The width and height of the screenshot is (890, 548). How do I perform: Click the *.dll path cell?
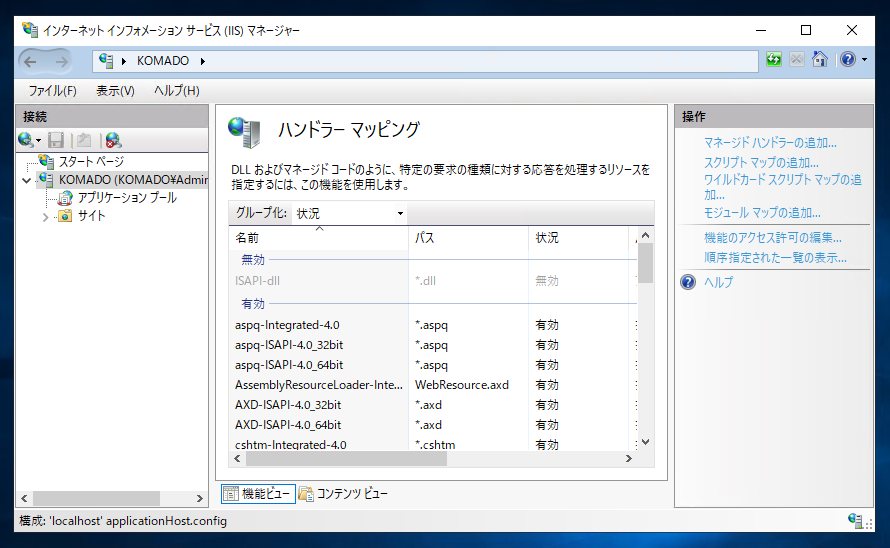pyautogui.click(x=425, y=281)
